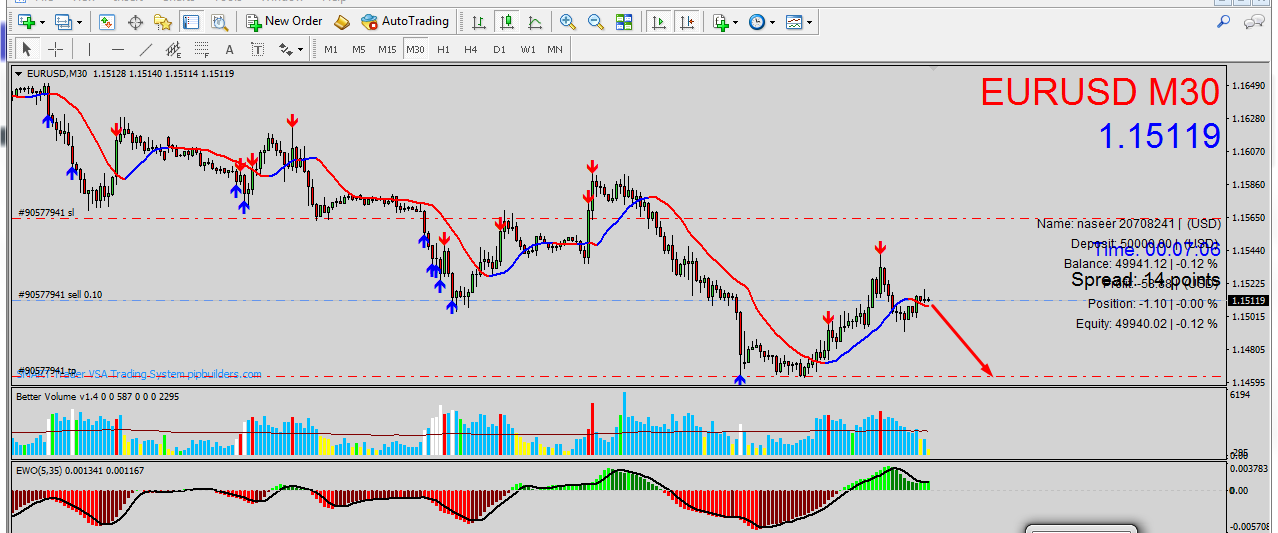The height and width of the screenshot is (533, 1278).
Task: Expand the Templates dropdown arrow
Action: click(x=810, y=21)
